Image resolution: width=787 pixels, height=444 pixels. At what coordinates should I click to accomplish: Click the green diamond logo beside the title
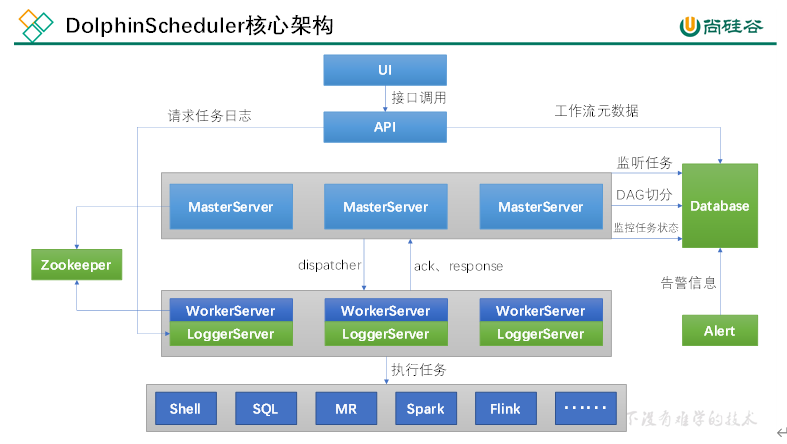point(36,25)
